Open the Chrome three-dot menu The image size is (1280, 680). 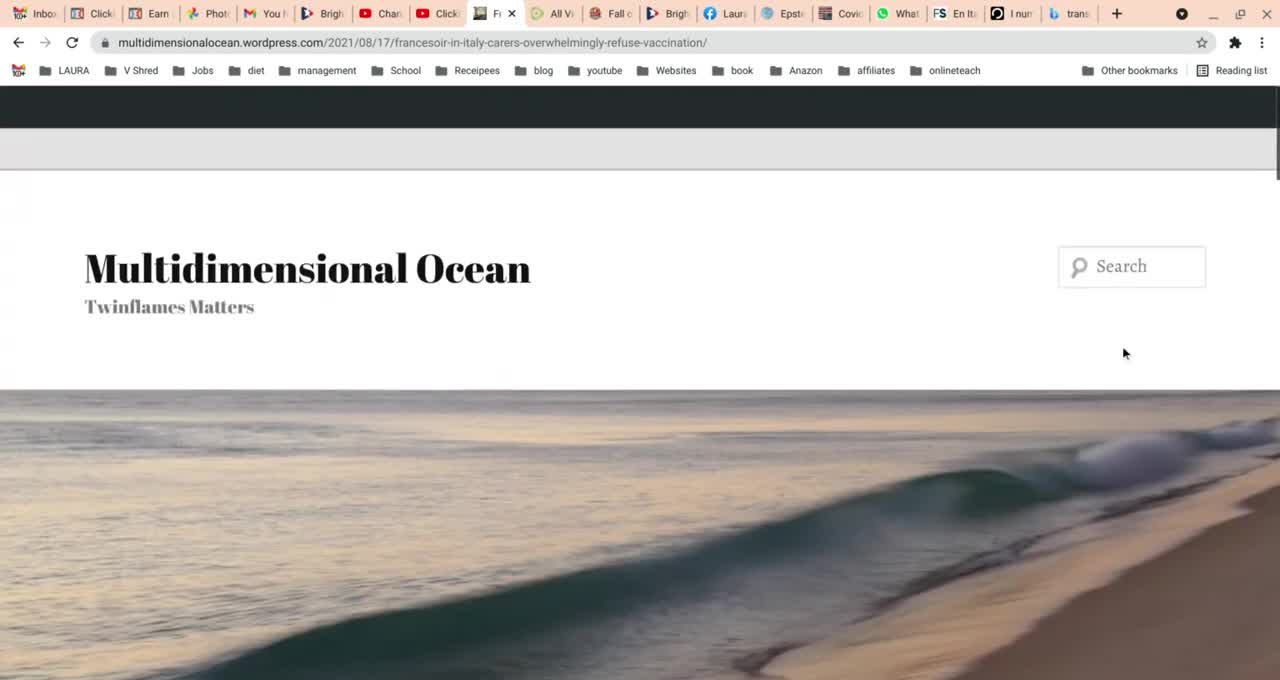[1262, 43]
